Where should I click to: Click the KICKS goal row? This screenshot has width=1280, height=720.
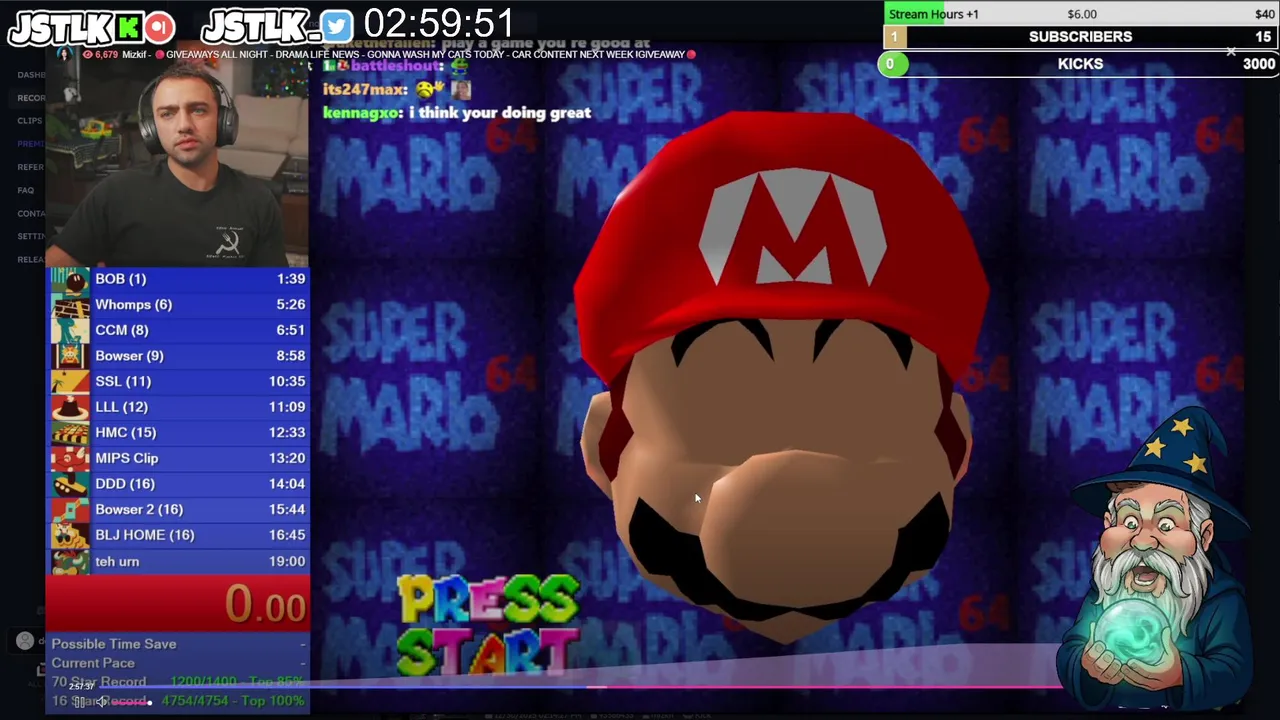click(x=1080, y=64)
